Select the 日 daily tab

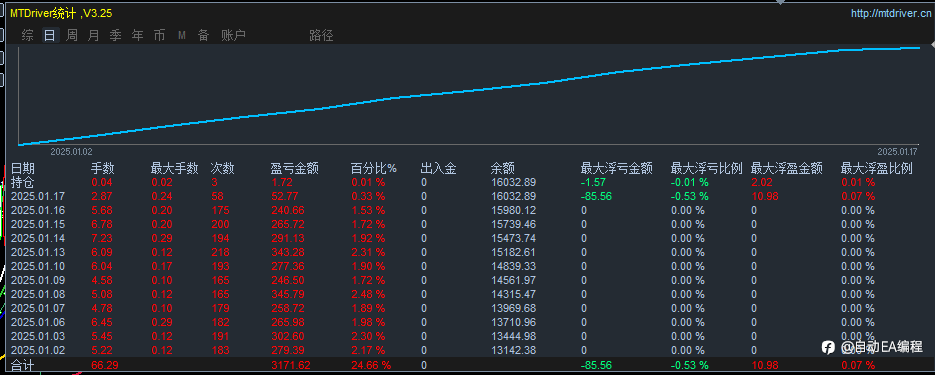(49, 36)
